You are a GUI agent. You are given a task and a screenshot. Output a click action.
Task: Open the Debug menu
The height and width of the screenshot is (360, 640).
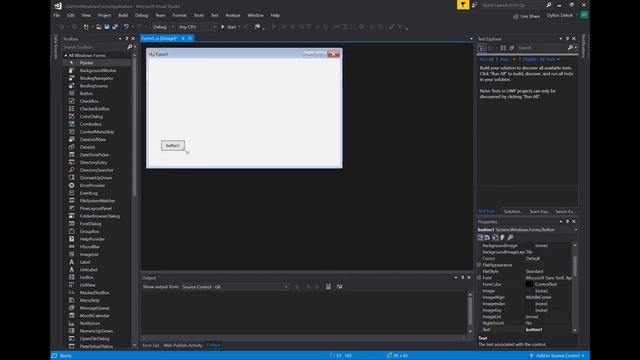(142, 16)
